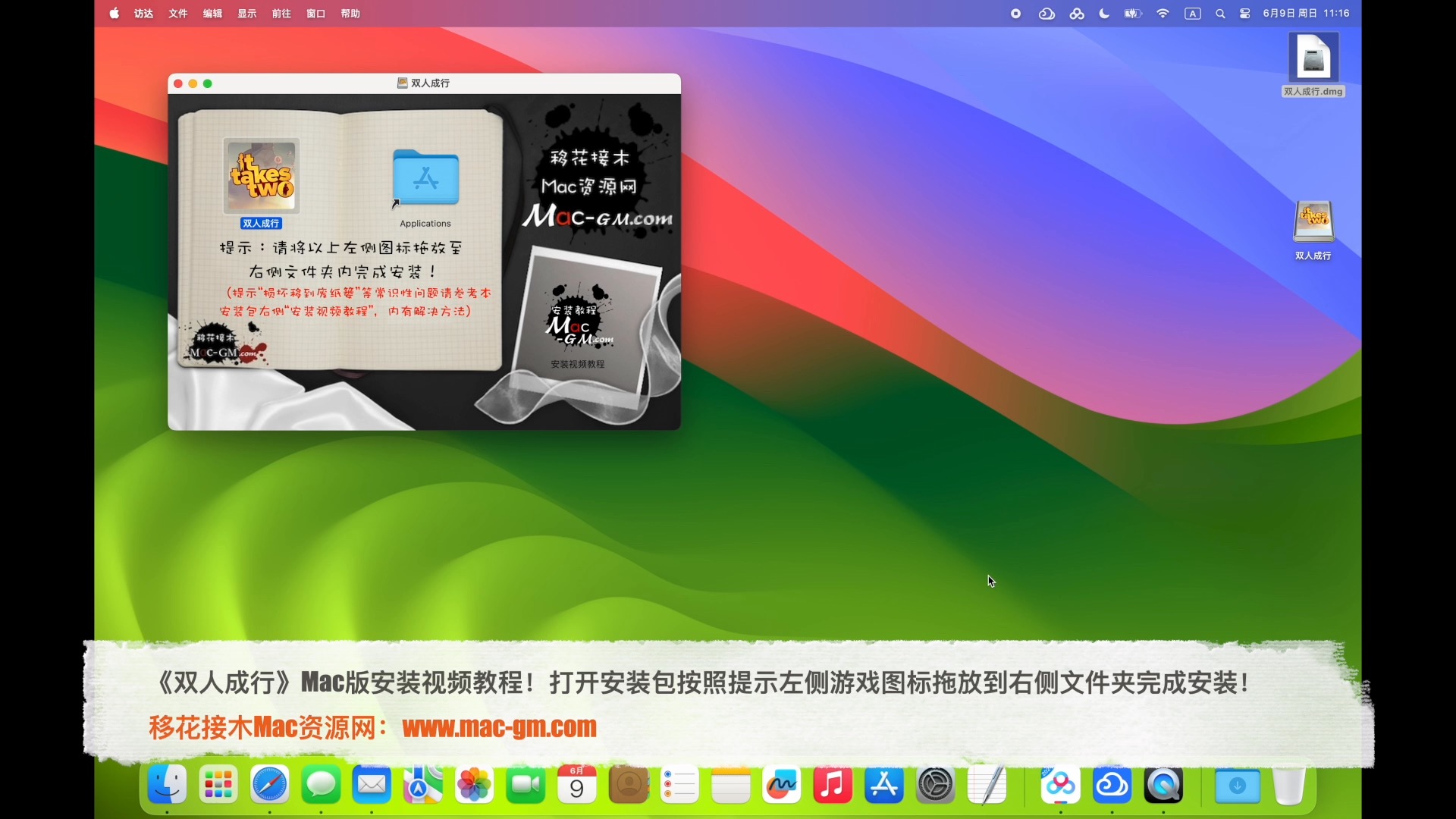The width and height of the screenshot is (1456, 819).
Task: Zoom the 双人成行 window with green button
Action: 208,83
